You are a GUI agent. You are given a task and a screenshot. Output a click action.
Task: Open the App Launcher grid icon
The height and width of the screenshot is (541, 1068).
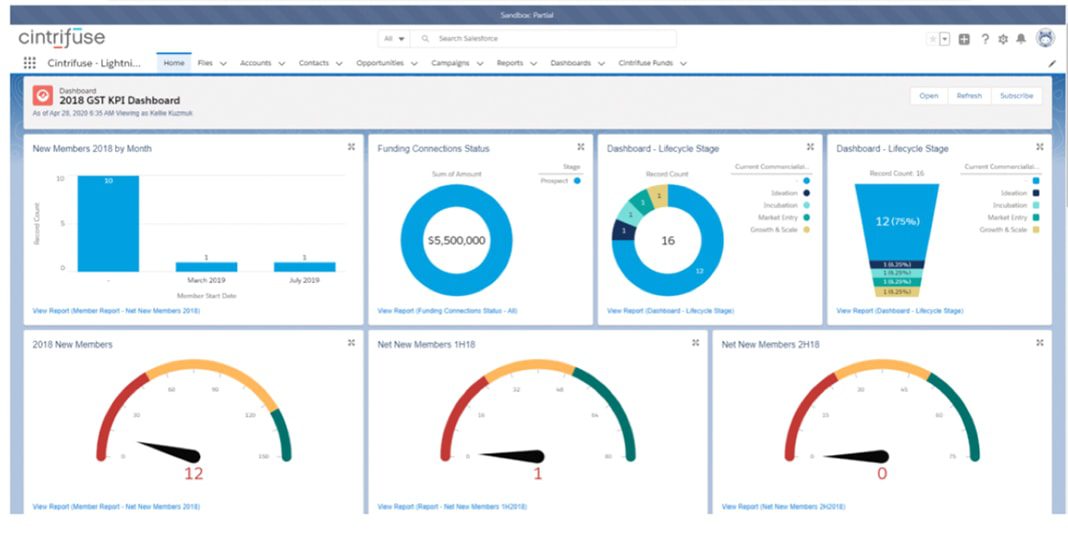(29, 63)
